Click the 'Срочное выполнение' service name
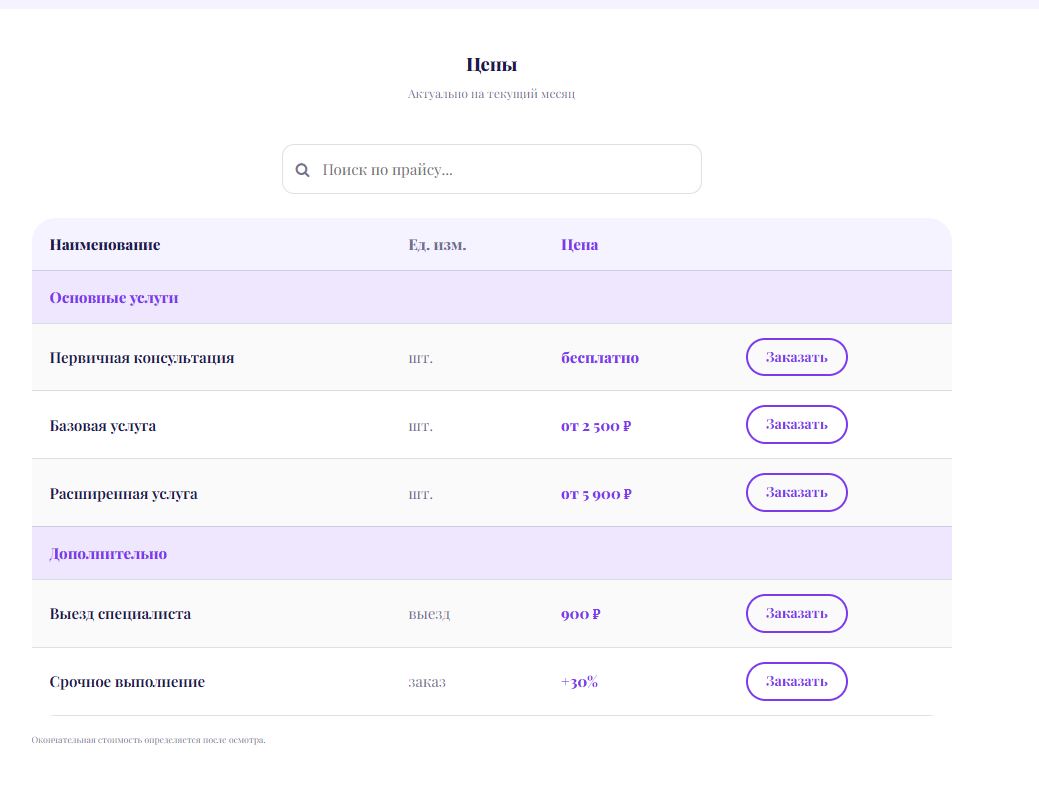 (127, 682)
